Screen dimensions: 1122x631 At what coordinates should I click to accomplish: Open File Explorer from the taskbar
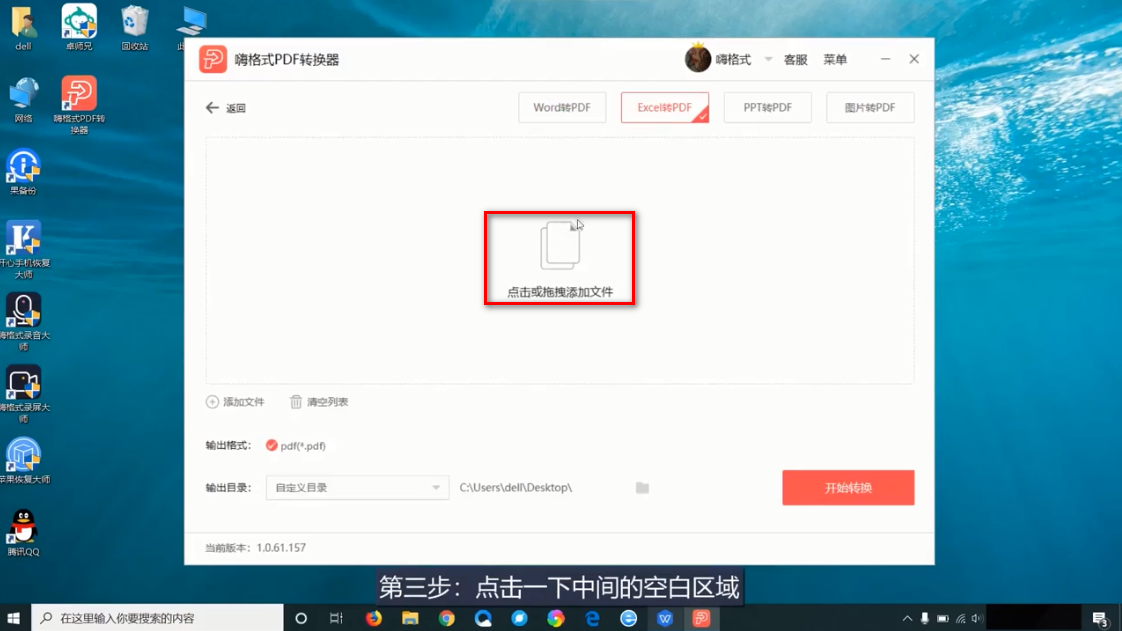(x=410, y=618)
